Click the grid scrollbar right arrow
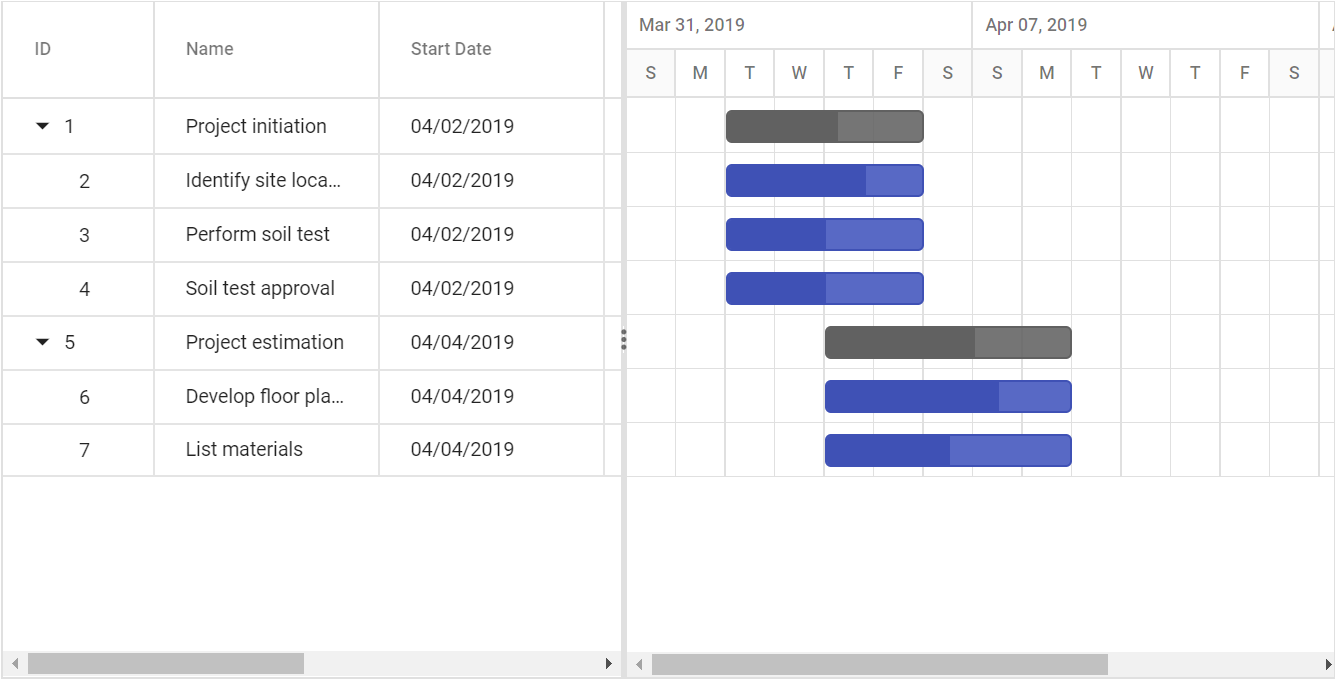The image size is (1336, 680). (609, 664)
